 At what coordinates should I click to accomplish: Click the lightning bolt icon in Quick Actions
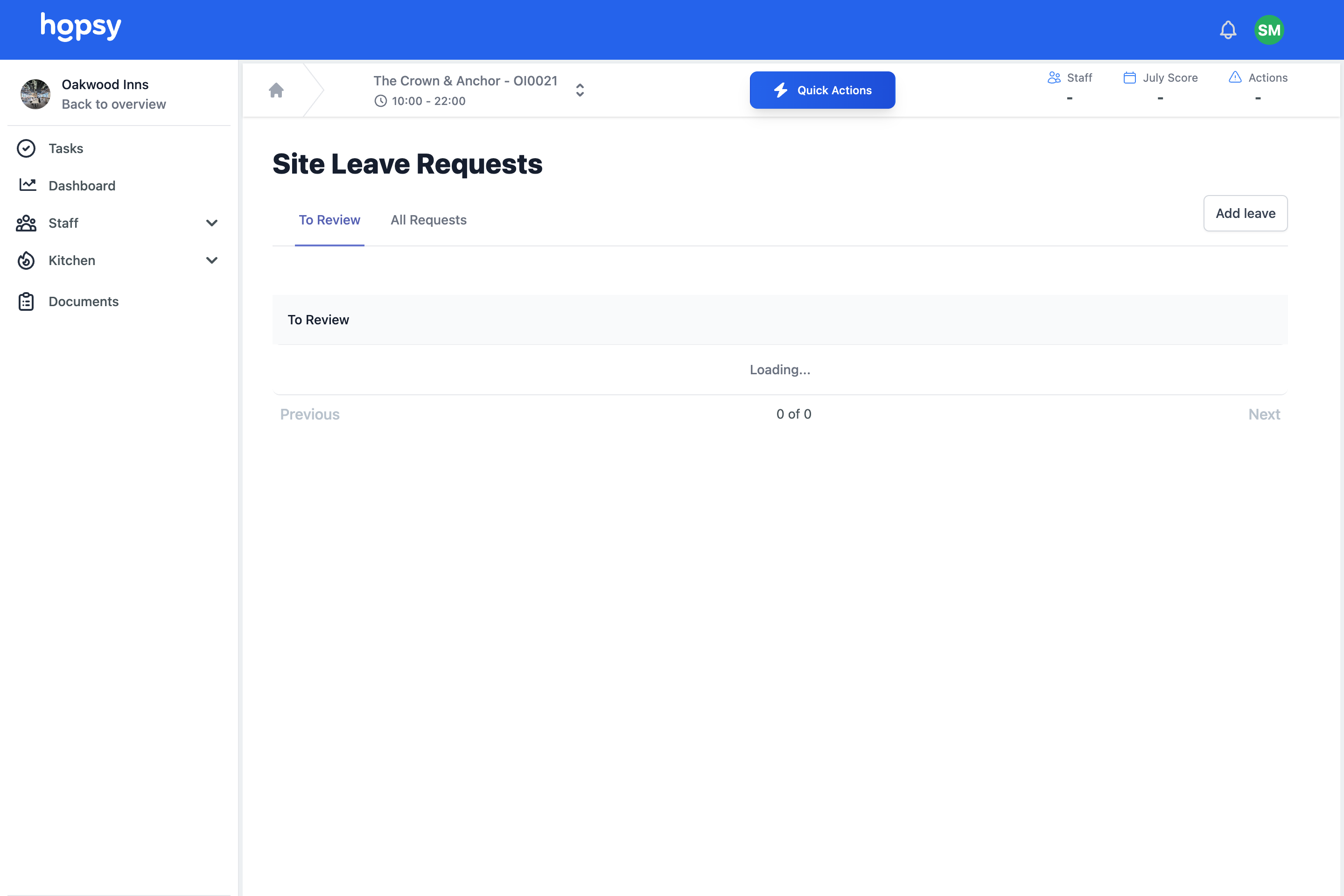(781, 90)
